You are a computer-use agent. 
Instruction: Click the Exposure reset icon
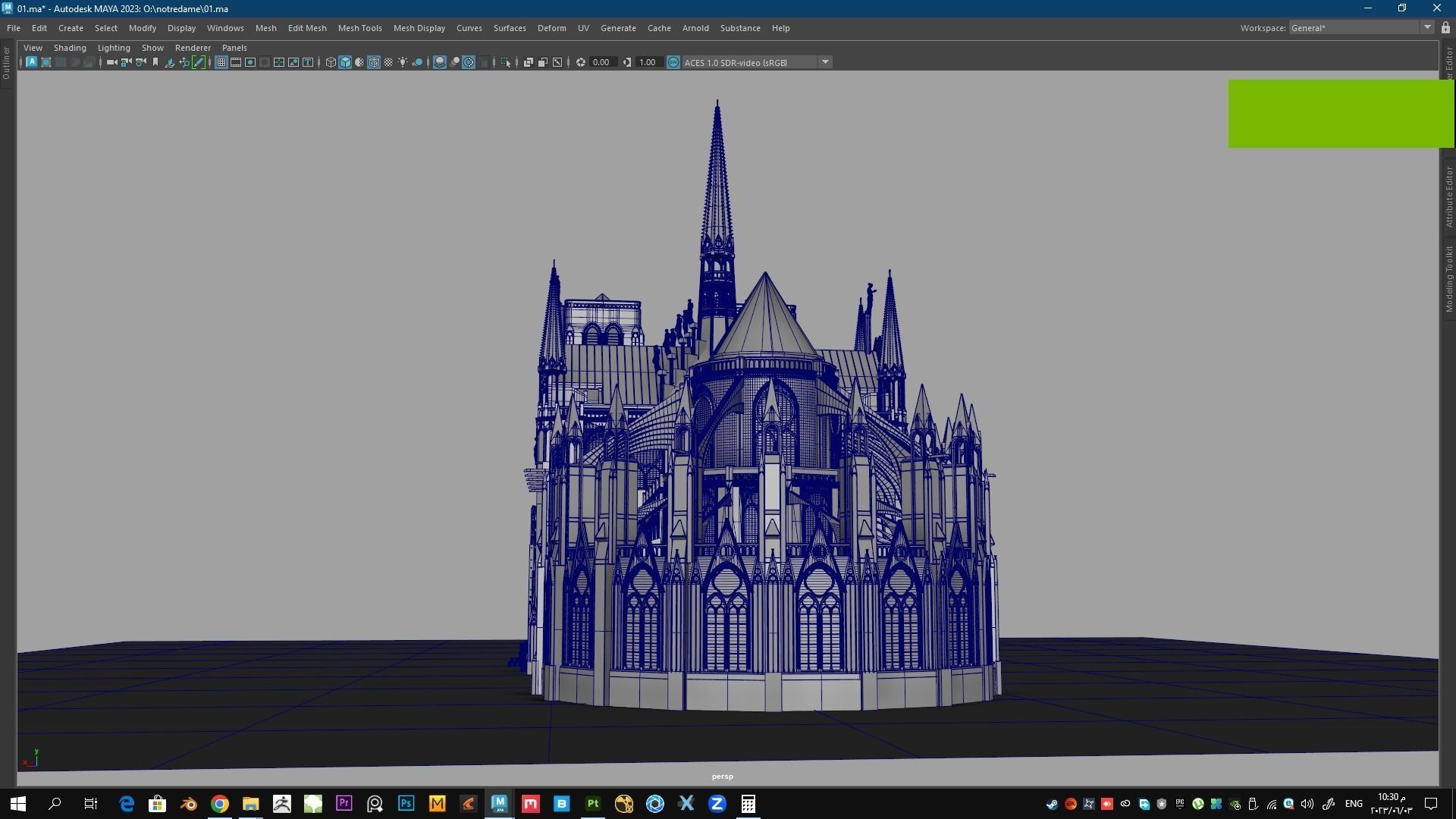581,62
